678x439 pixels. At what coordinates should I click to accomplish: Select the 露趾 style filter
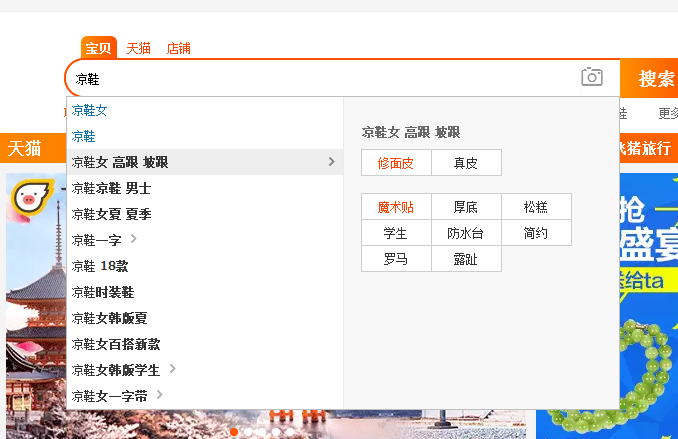(466, 259)
